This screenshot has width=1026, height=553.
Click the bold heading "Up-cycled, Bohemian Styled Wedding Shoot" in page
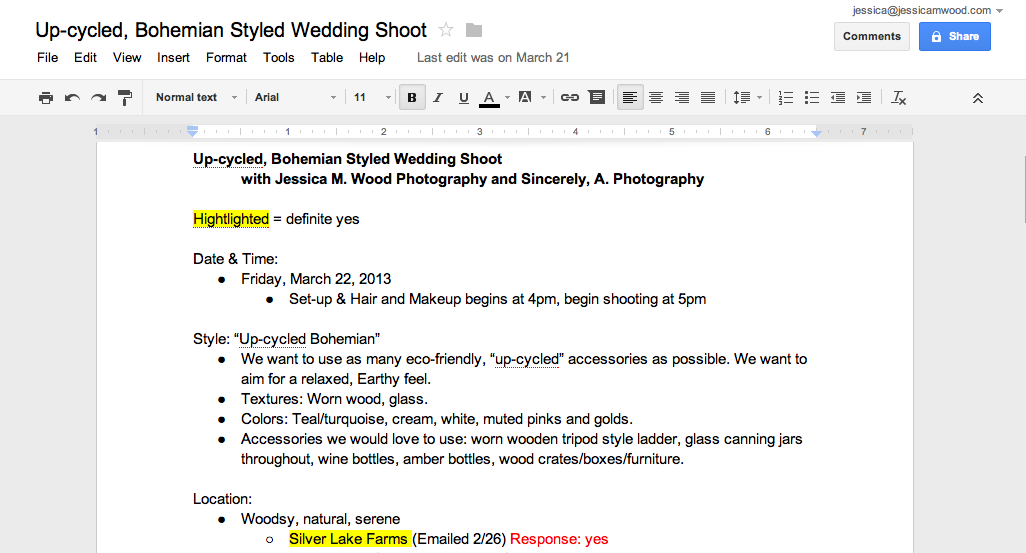click(x=347, y=159)
